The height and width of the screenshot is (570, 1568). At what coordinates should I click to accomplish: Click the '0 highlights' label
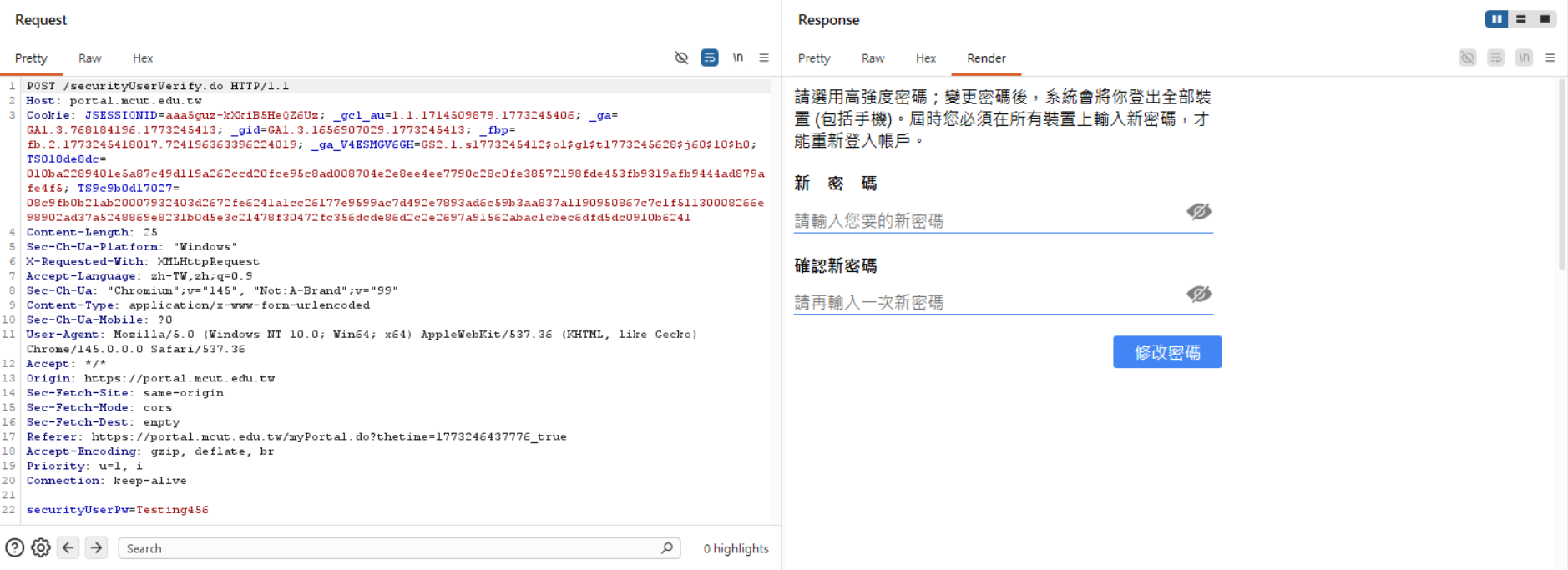736,548
